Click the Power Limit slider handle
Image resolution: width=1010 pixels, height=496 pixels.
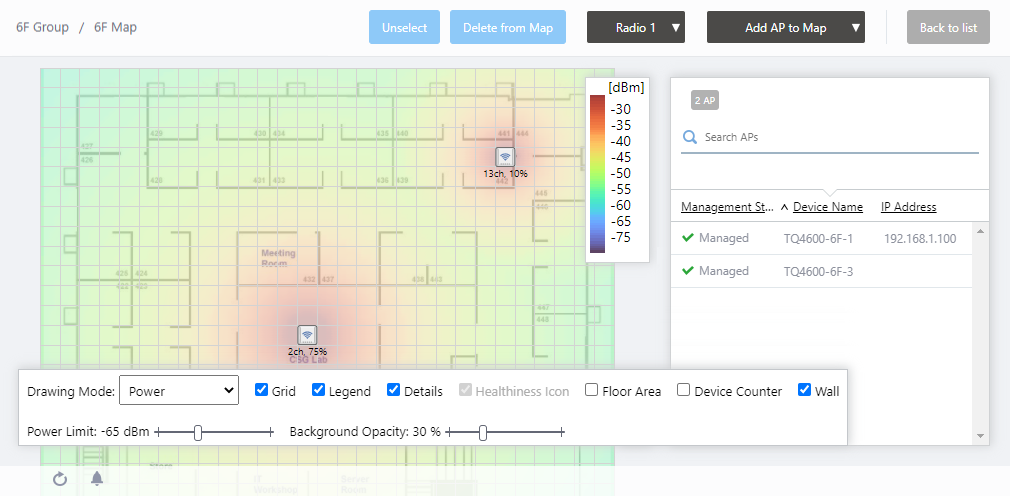(x=198, y=432)
